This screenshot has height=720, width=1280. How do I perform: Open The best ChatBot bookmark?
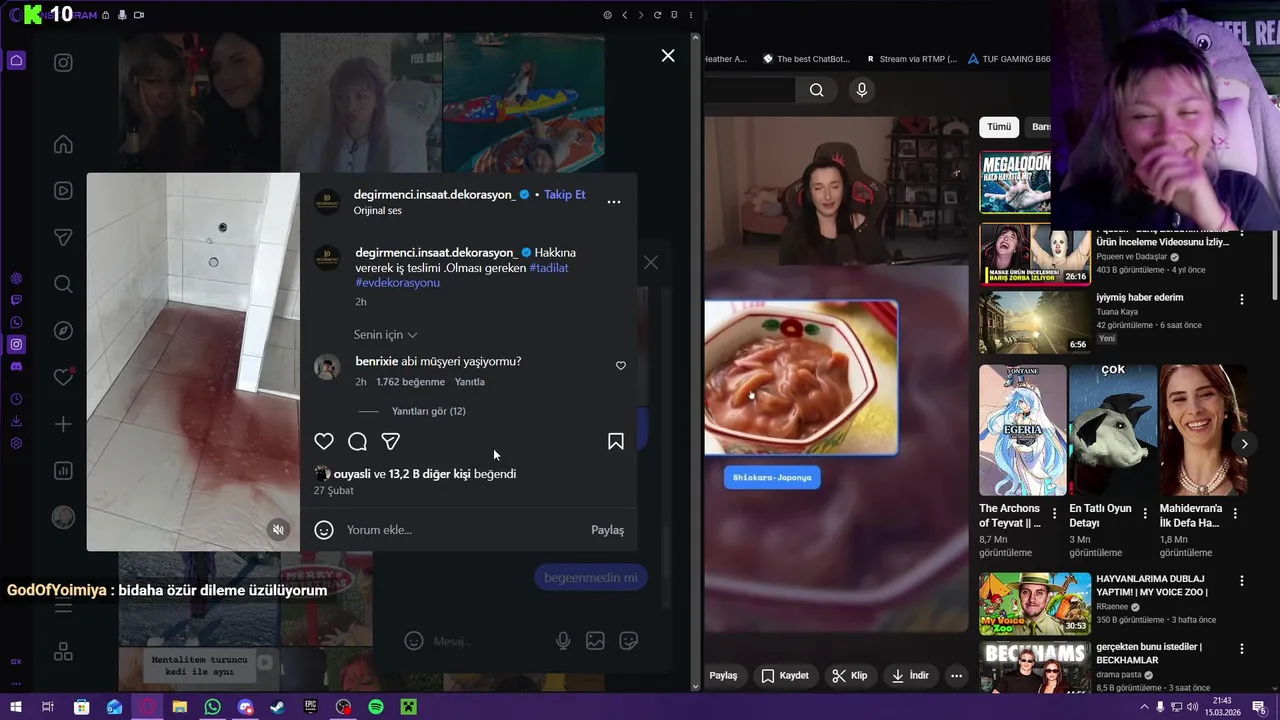click(806, 59)
